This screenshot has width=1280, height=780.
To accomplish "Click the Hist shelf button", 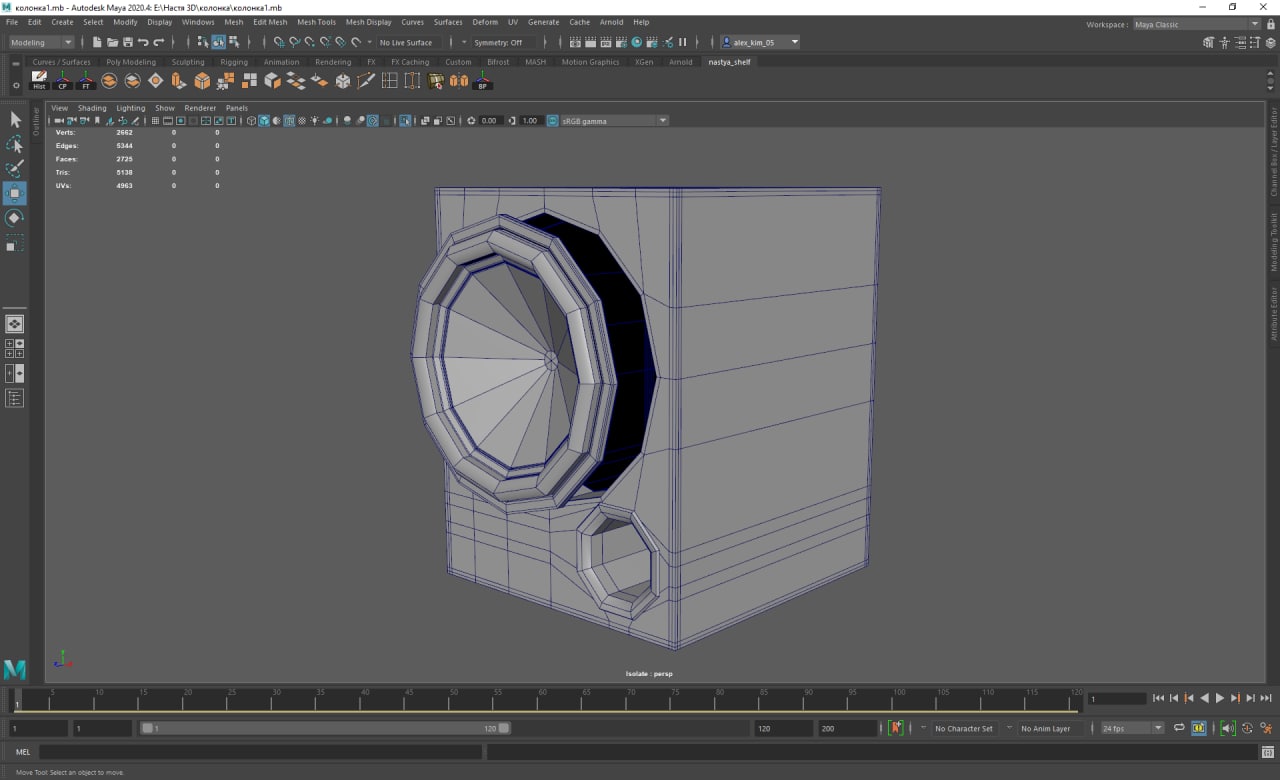I will [x=39, y=80].
